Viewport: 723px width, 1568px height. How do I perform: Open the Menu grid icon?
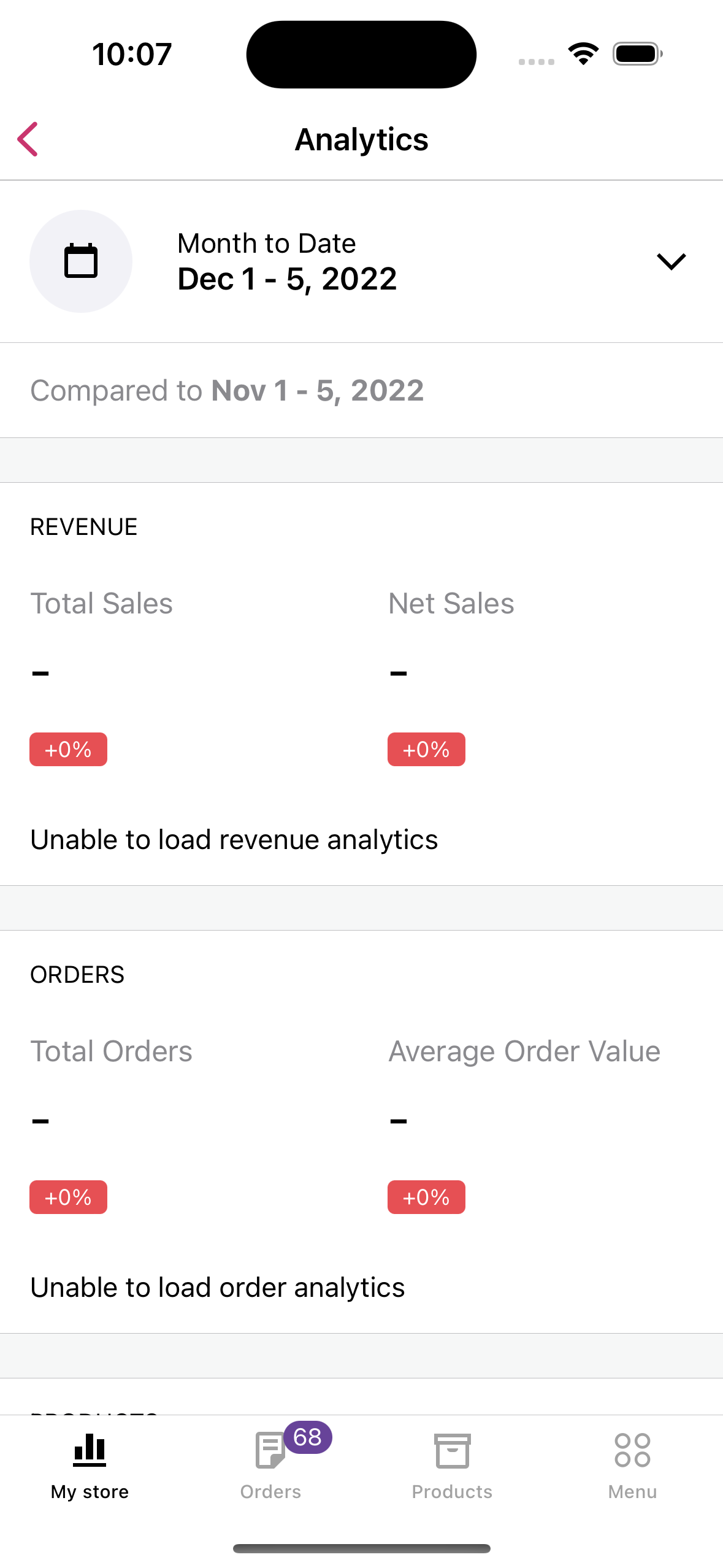click(x=632, y=1450)
